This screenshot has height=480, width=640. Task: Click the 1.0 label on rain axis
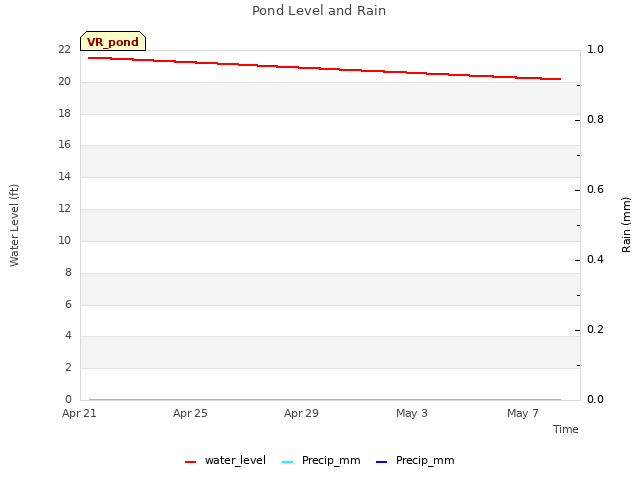[x=595, y=49]
